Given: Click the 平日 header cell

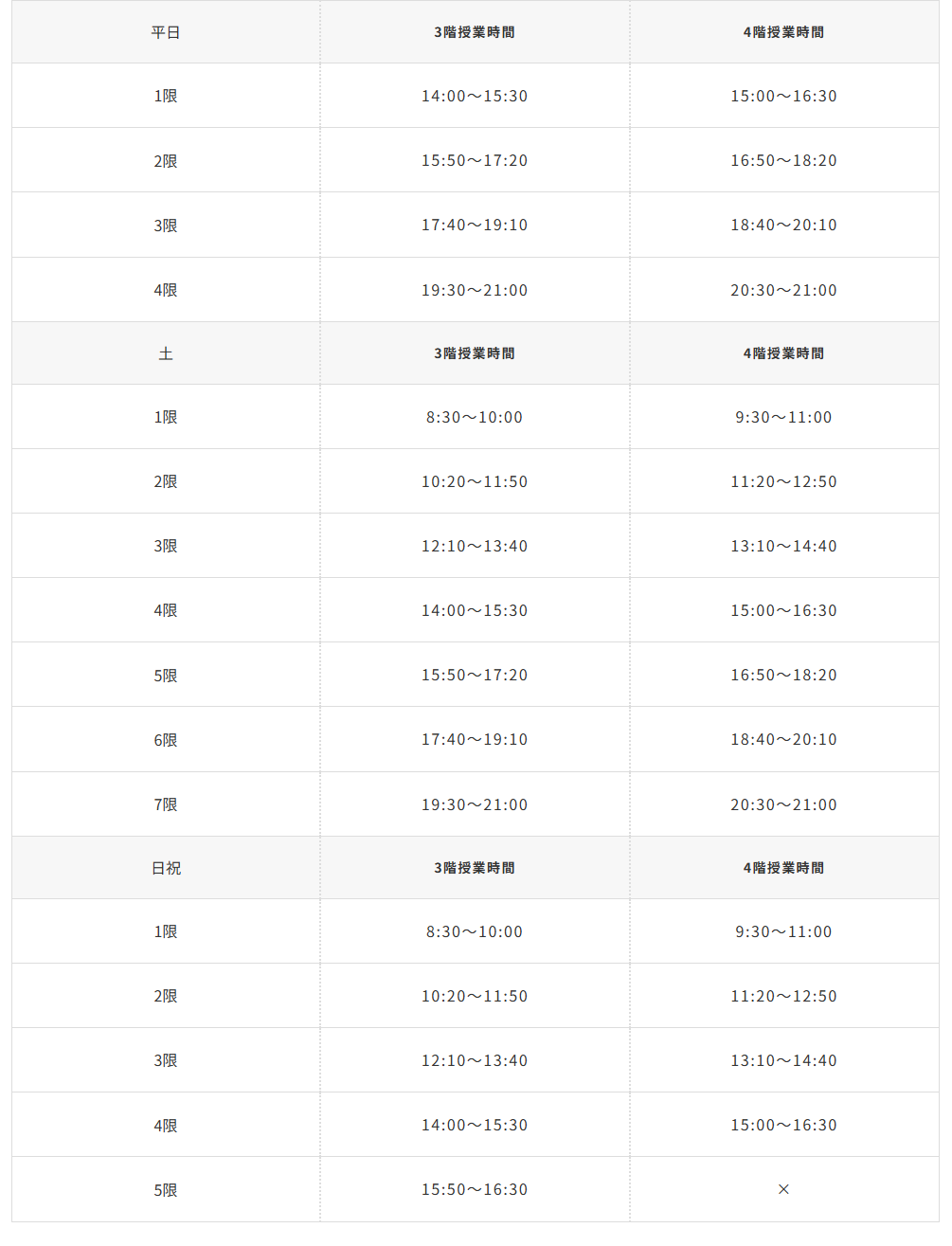Looking at the screenshot, I should 166,32.
